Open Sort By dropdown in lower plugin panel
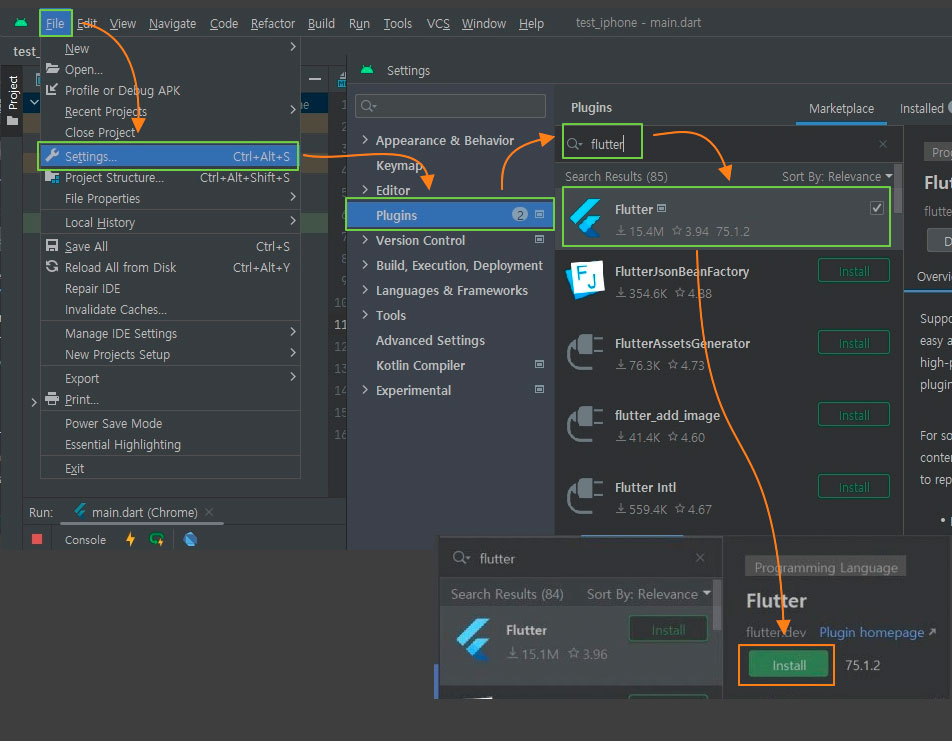 pos(648,594)
